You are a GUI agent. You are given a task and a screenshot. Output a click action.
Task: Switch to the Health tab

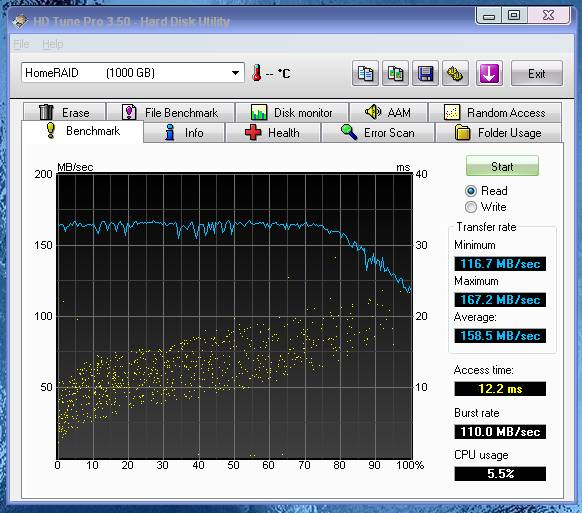click(x=273, y=133)
